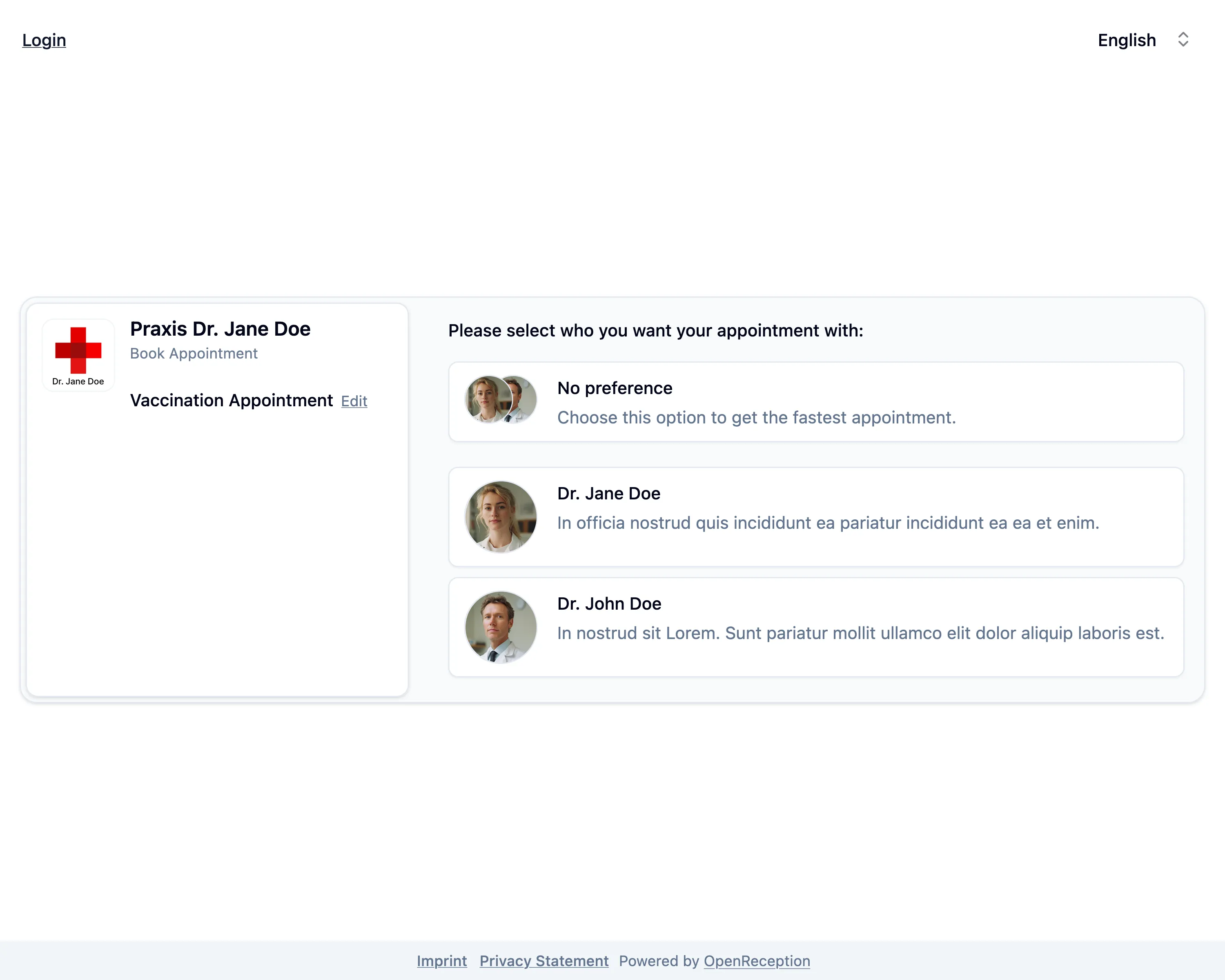The width and height of the screenshot is (1225, 980).
Task: Click Dr. Jane Doe's description text
Action: coord(828,523)
